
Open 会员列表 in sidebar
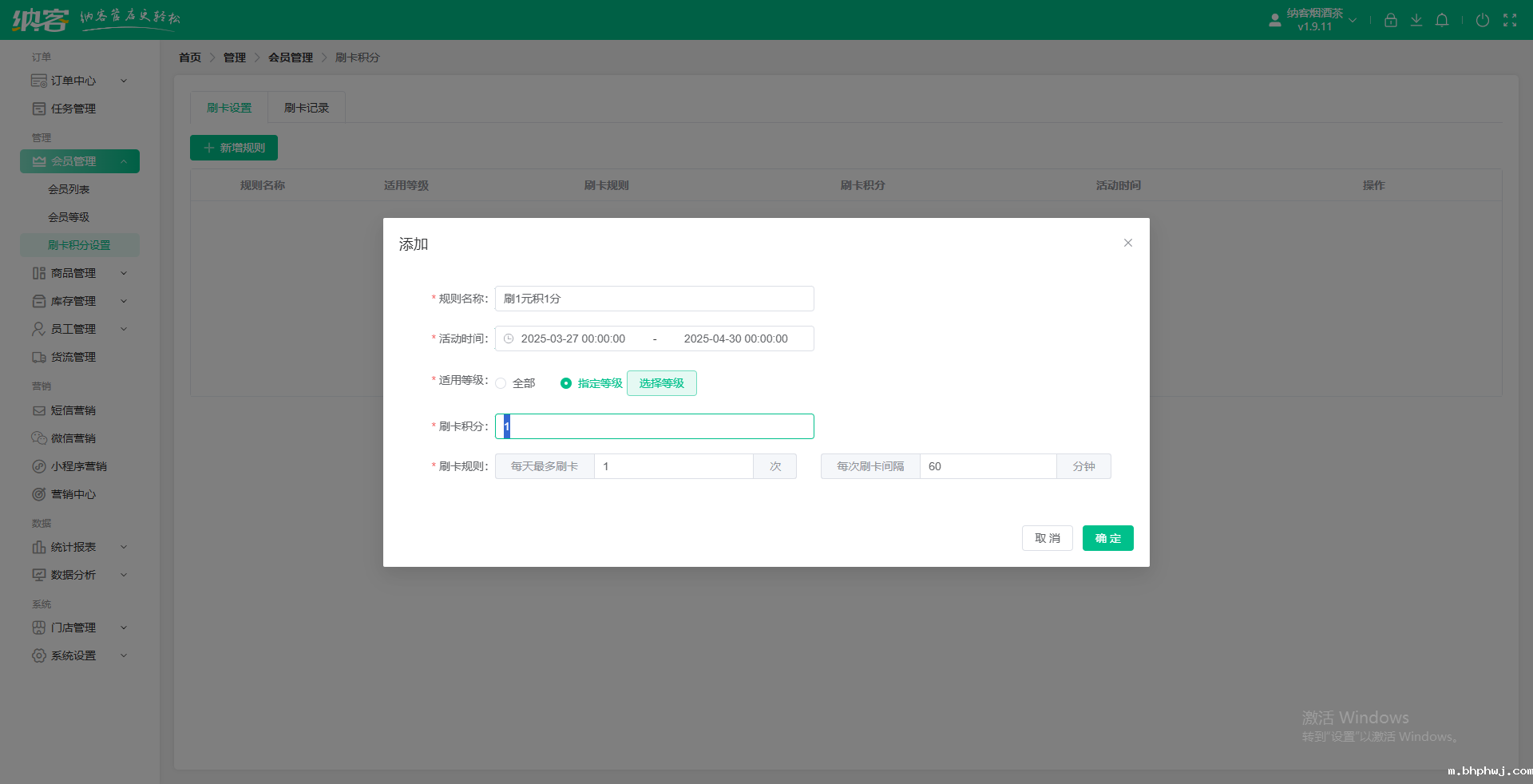(69, 189)
